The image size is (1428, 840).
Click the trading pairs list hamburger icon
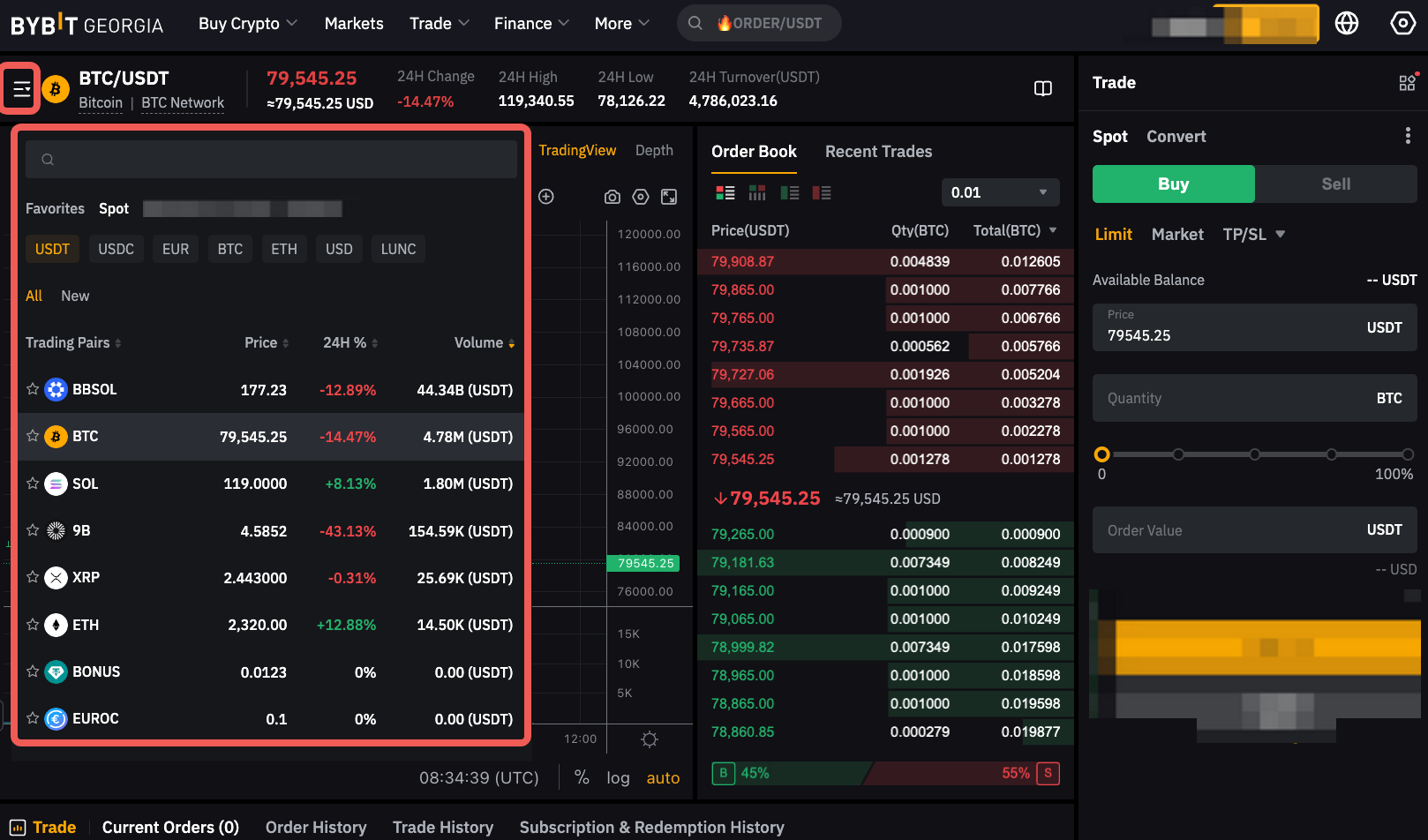(x=21, y=88)
